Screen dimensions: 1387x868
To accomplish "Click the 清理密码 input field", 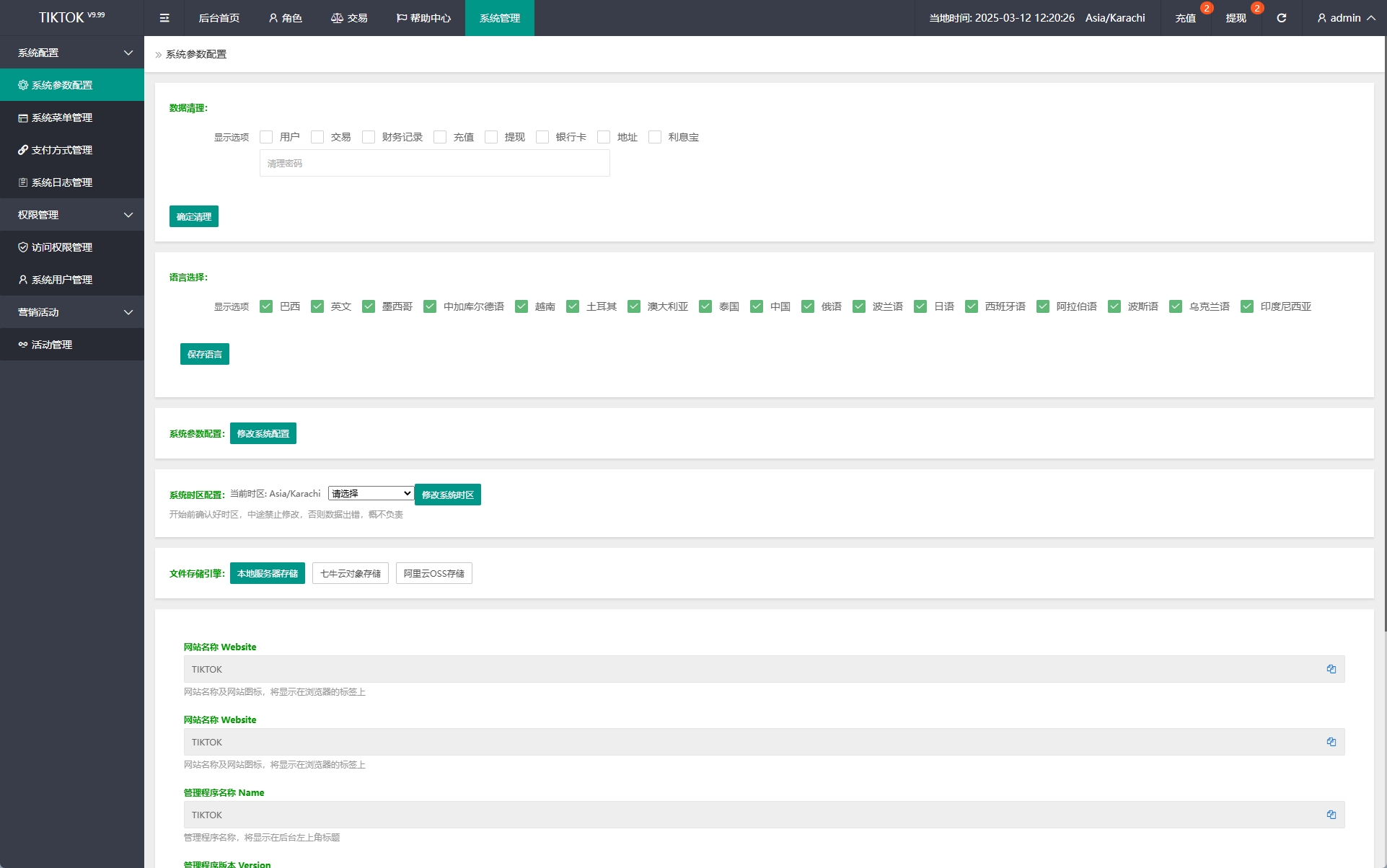I will click(x=434, y=164).
